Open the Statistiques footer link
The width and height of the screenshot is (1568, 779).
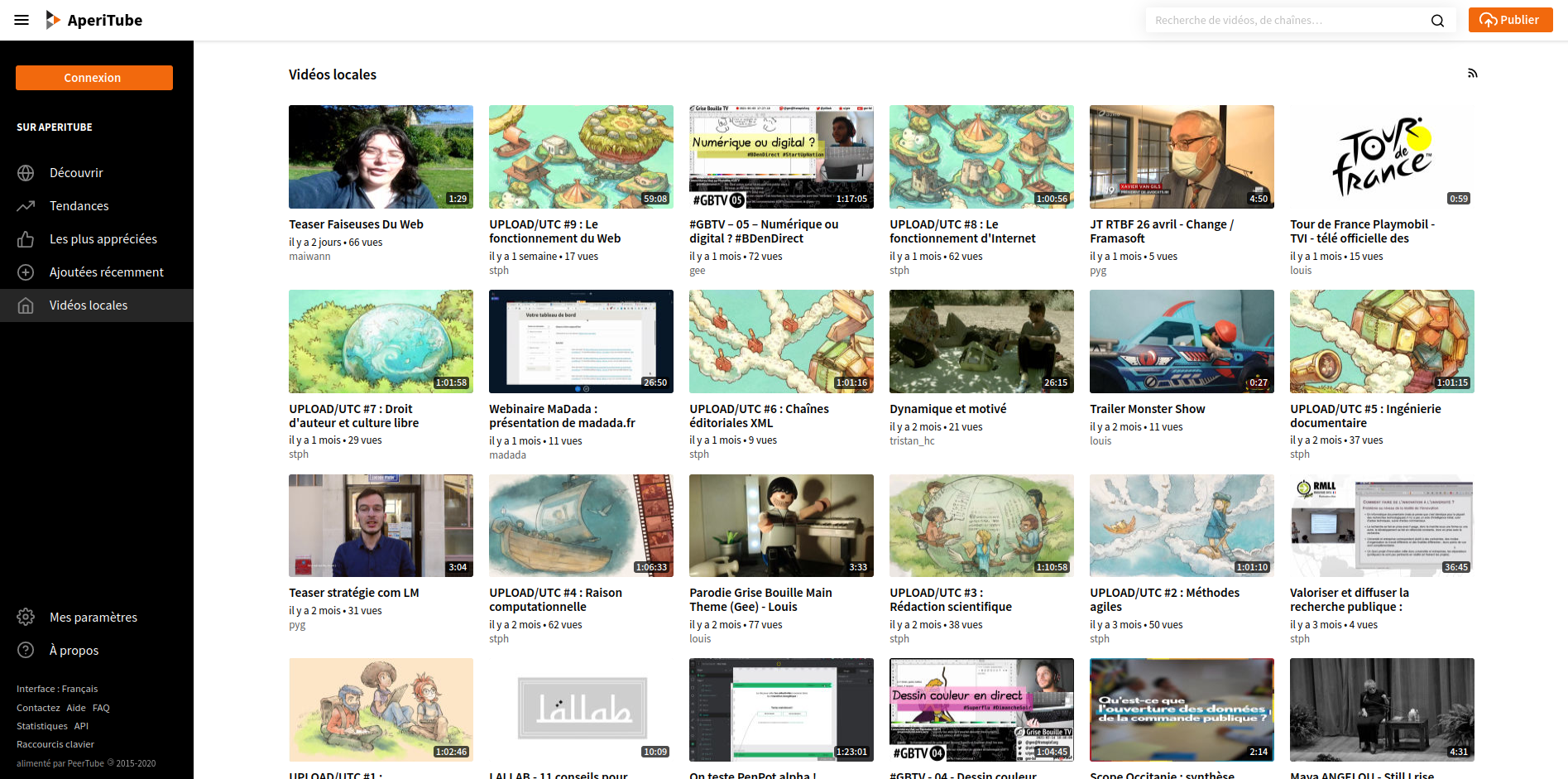point(42,726)
